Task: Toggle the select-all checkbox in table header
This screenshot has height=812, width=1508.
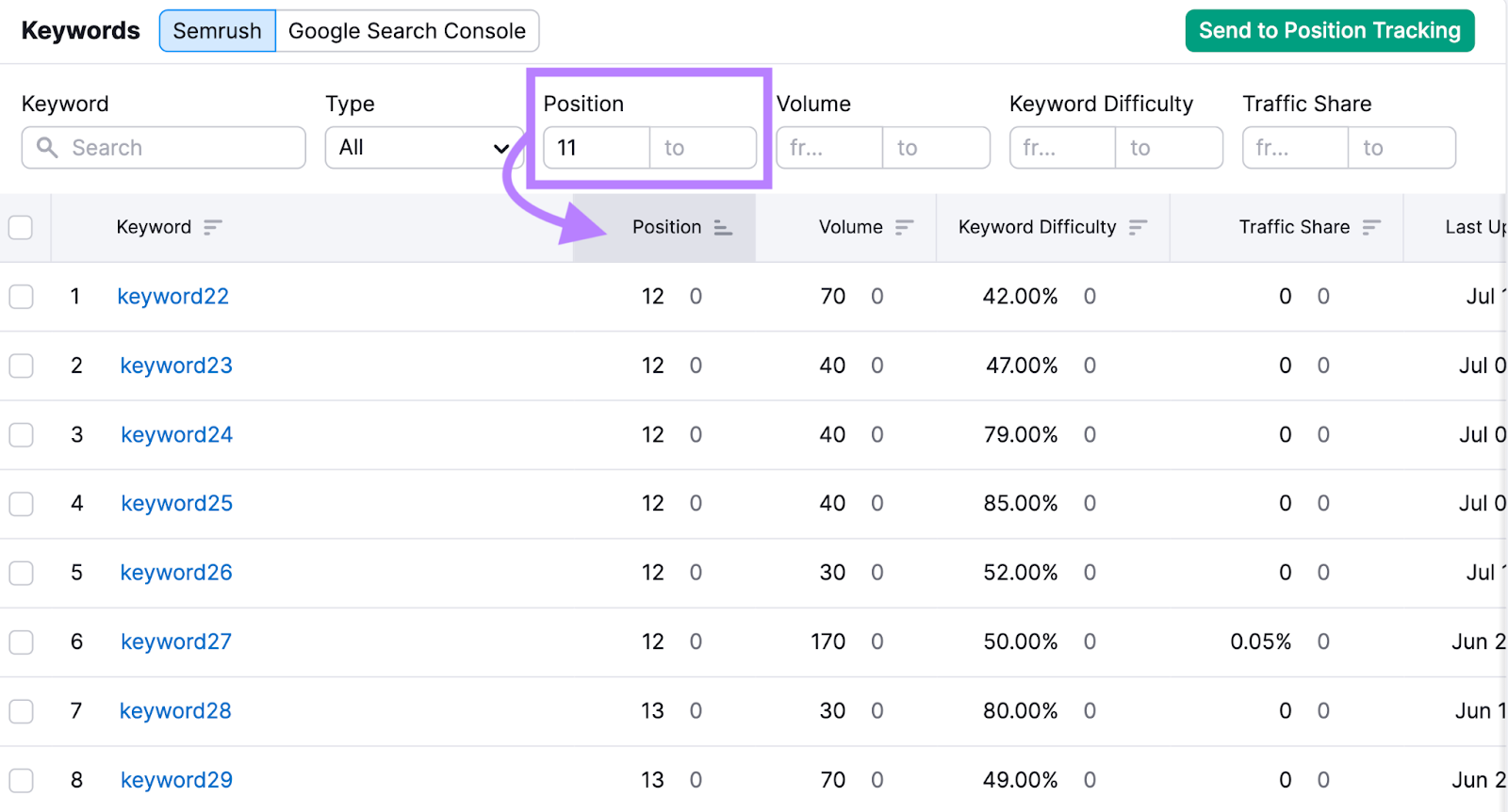Action: pyautogui.click(x=21, y=227)
